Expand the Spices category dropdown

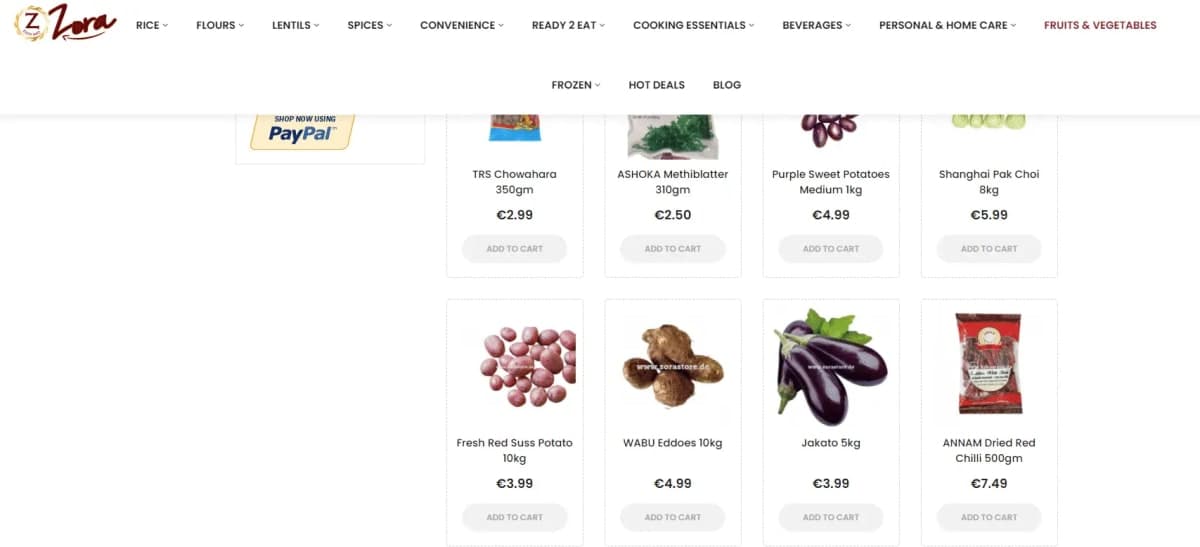pyautogui.click(x=370, y=25)
